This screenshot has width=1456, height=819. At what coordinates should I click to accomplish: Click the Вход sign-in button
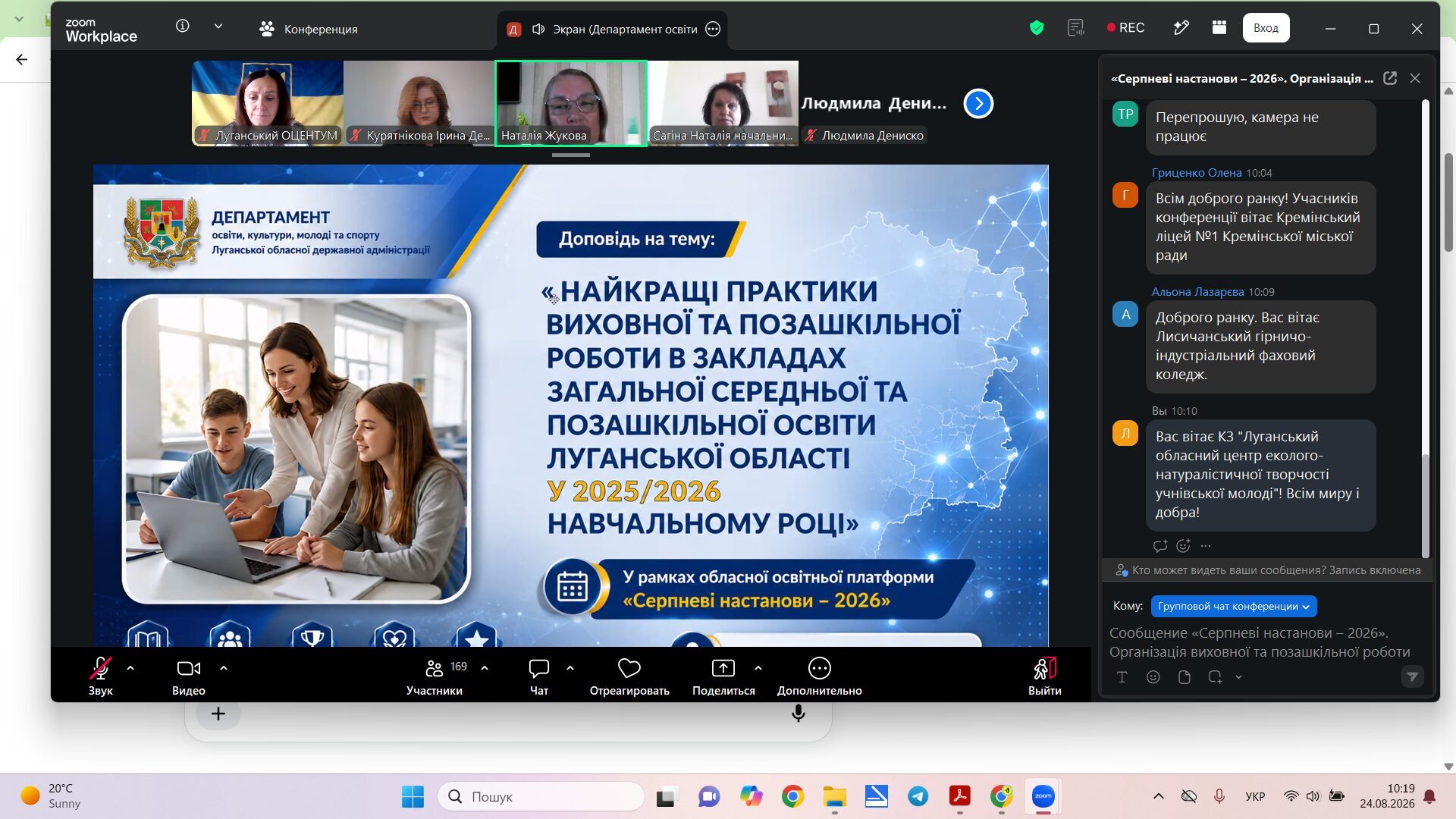click(1266, 28)
